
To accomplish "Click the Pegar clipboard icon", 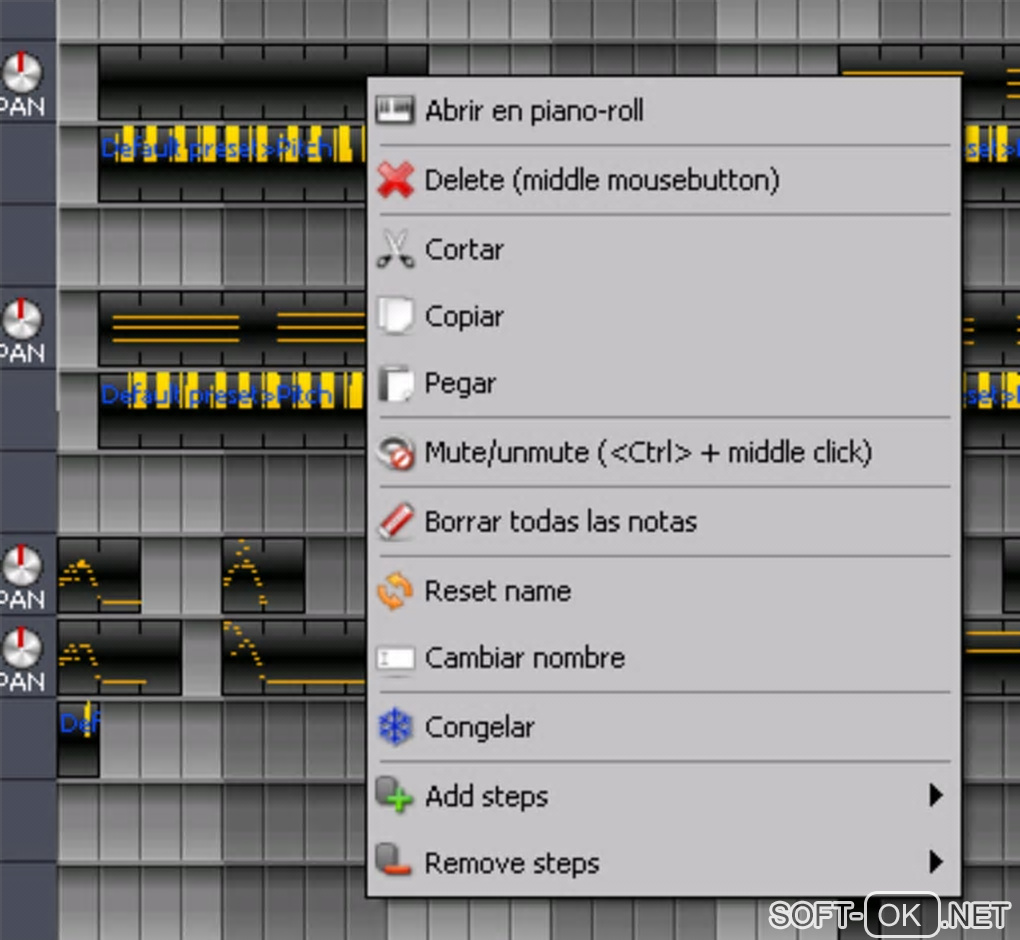I will [395, 383].
